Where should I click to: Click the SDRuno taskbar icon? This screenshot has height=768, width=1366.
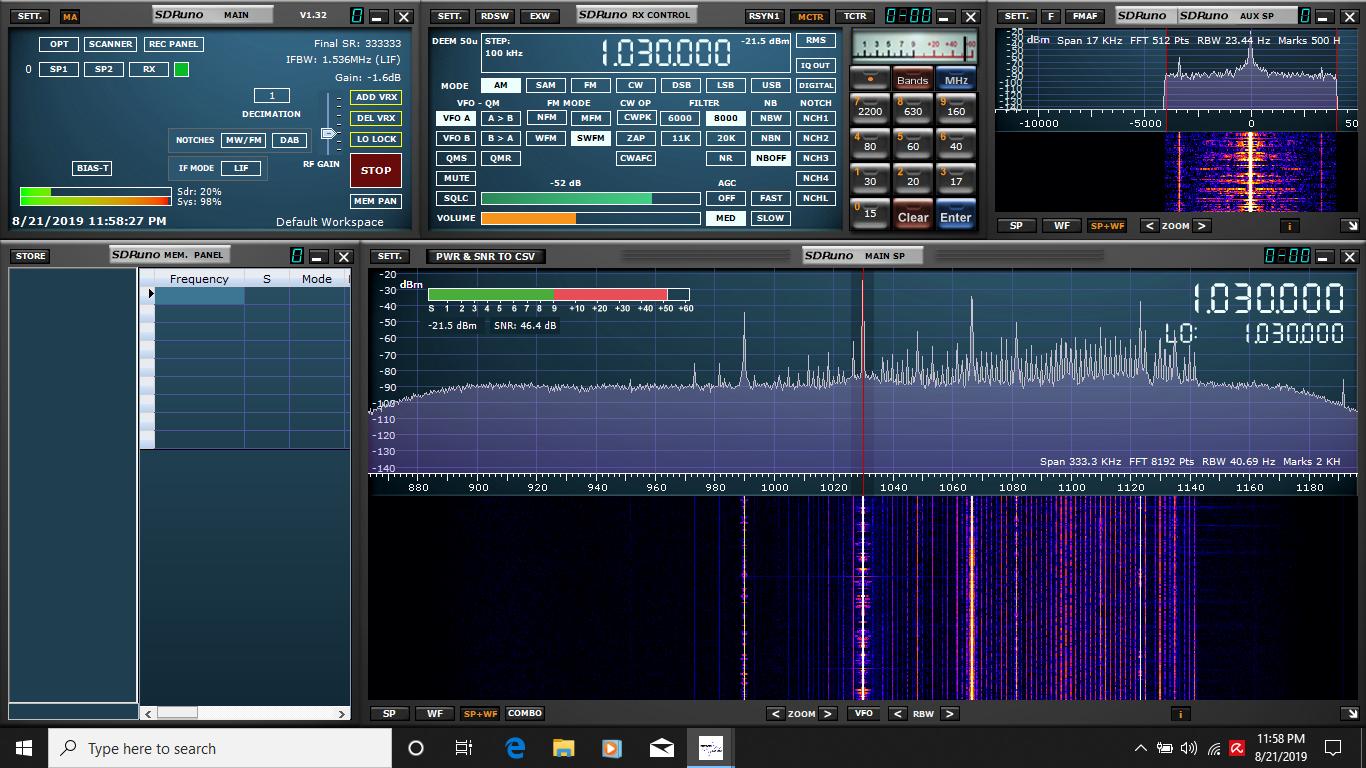[x=710, y=748]
